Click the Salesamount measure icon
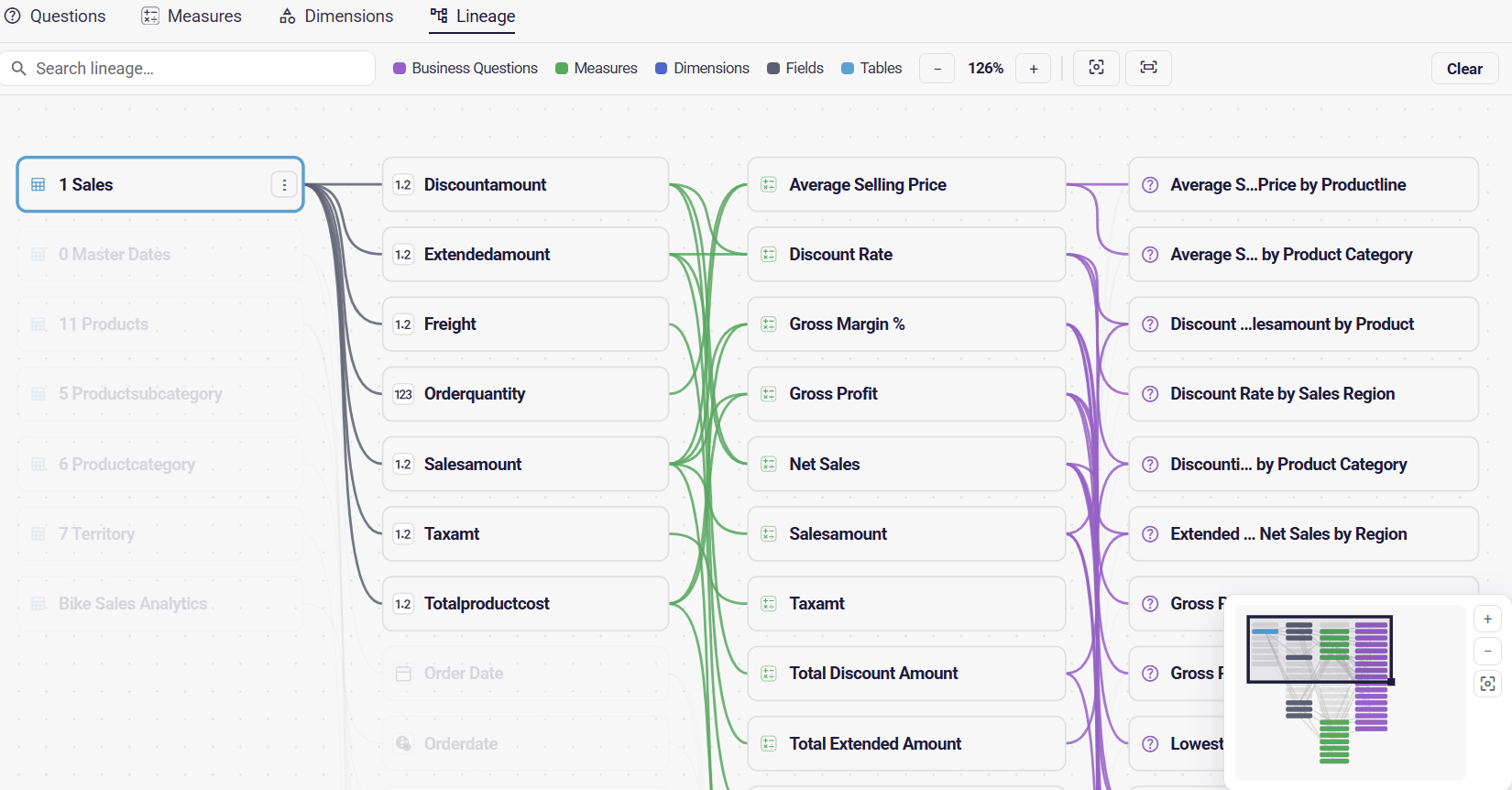The image size is (1512, 790). (769, 534)
